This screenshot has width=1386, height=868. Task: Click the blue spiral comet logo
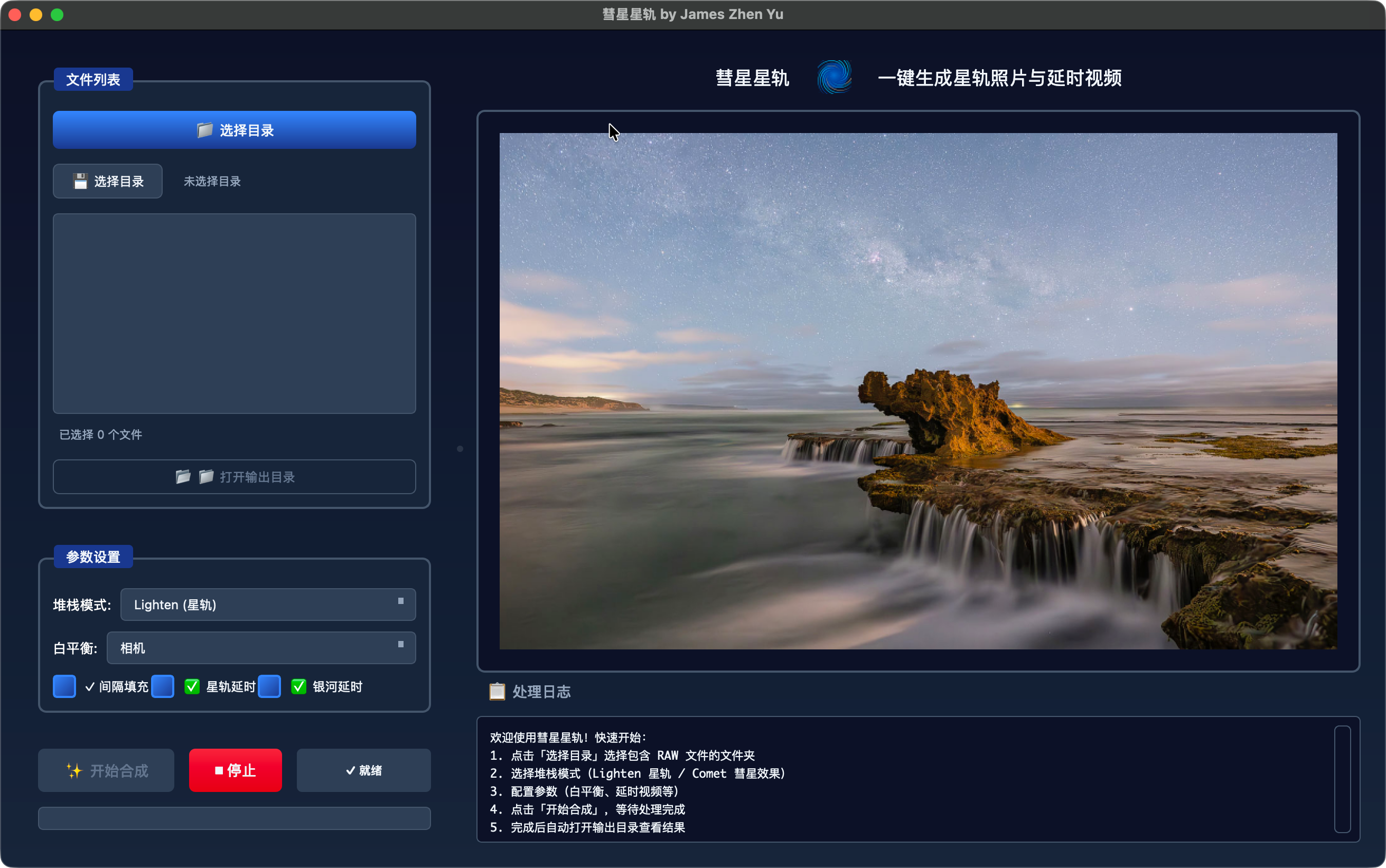point(834,78)
